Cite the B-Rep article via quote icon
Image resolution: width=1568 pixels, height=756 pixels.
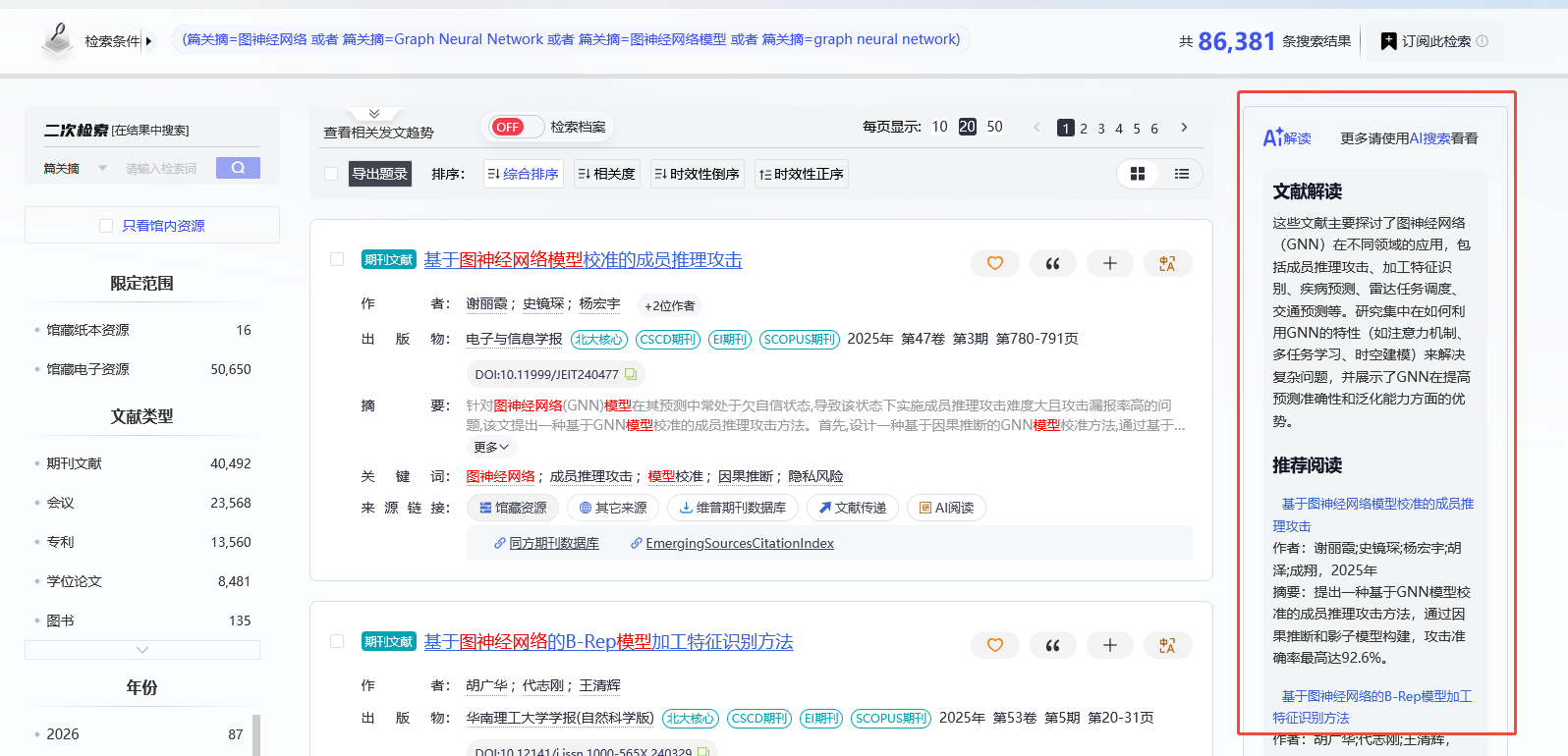[1052, 645]
